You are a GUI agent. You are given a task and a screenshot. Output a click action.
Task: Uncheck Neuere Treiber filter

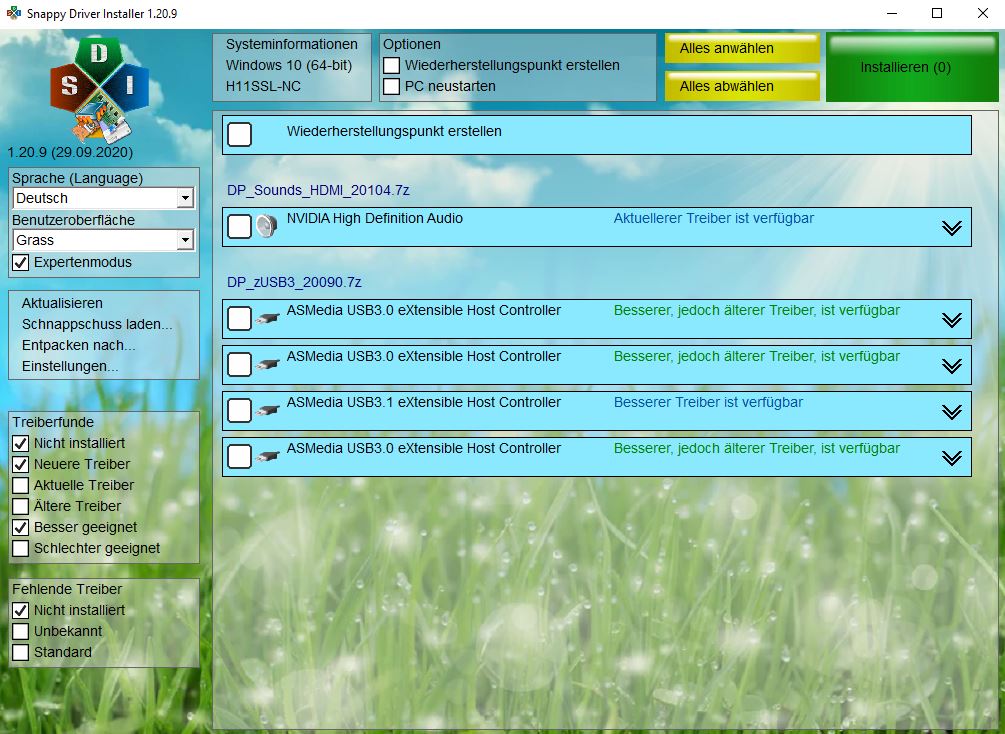point(21,464)
